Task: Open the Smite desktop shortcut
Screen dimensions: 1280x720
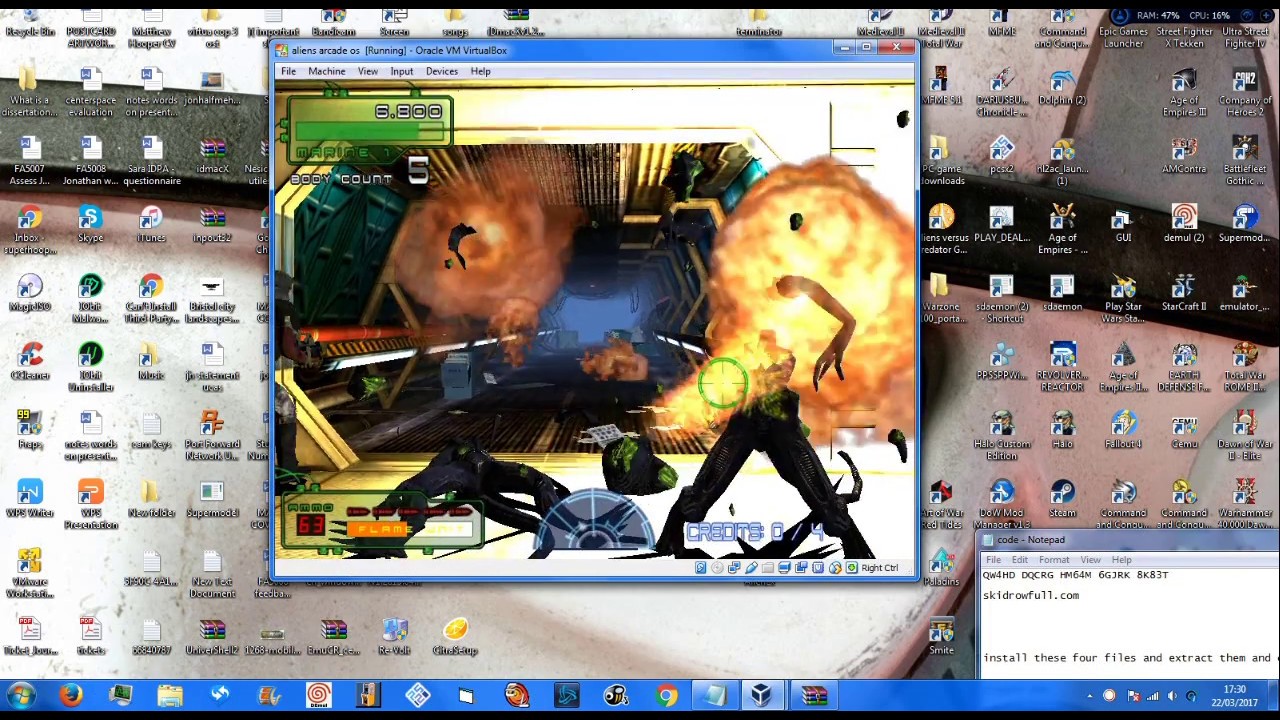Action: pyautogui.click(x=941, y=636)
